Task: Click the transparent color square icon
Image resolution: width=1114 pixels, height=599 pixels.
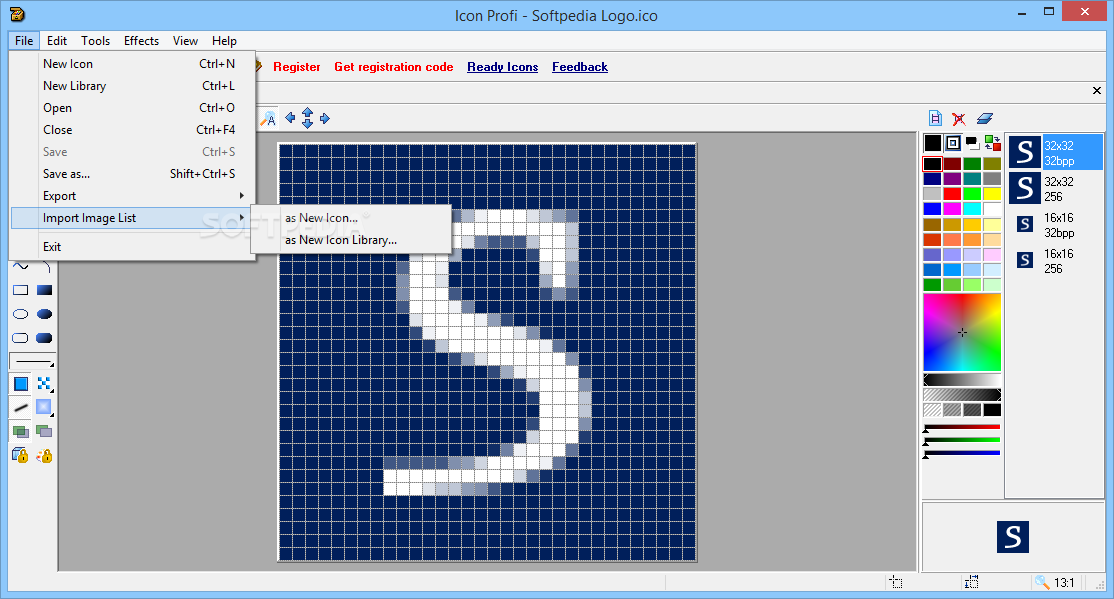Action: pos(953,144)
